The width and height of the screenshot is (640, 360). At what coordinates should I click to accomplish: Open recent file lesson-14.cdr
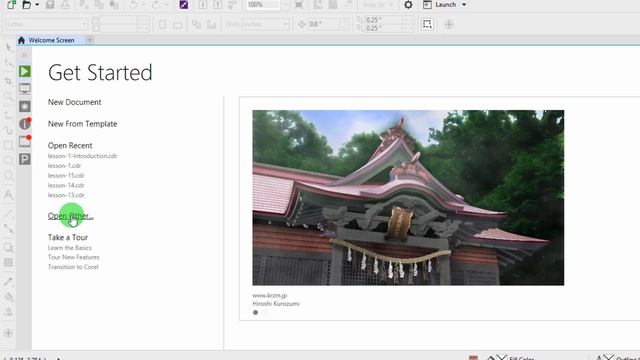[66, 185]
